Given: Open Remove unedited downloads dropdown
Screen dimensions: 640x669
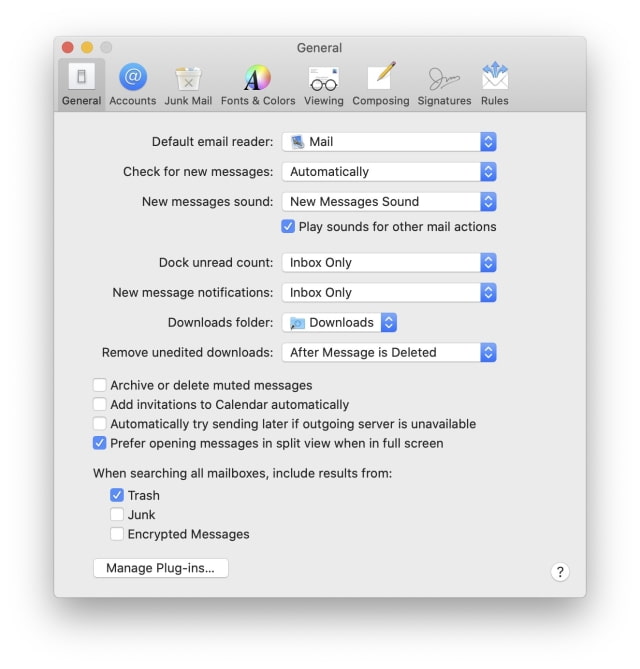Looking at the screenshot, I should coord(389,353).
